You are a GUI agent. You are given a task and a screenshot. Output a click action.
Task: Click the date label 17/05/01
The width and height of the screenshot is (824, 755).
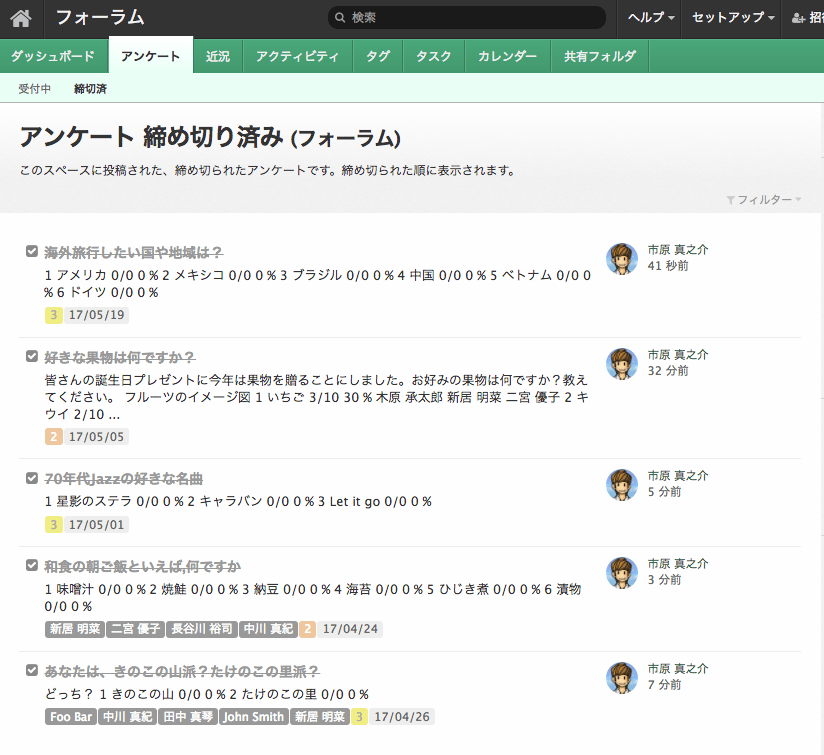[x=97, y=524]
